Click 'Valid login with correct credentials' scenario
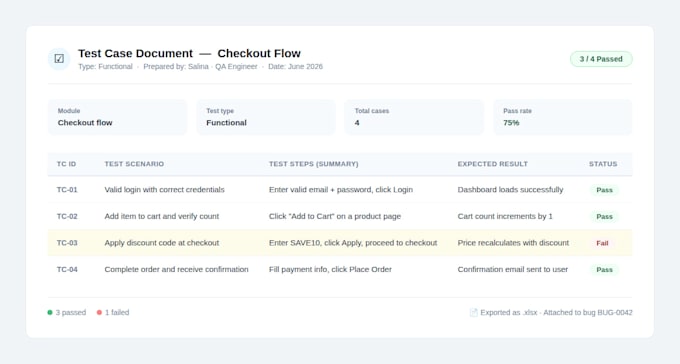This screenshot has height=364, width=680. (x=164, y=190)
